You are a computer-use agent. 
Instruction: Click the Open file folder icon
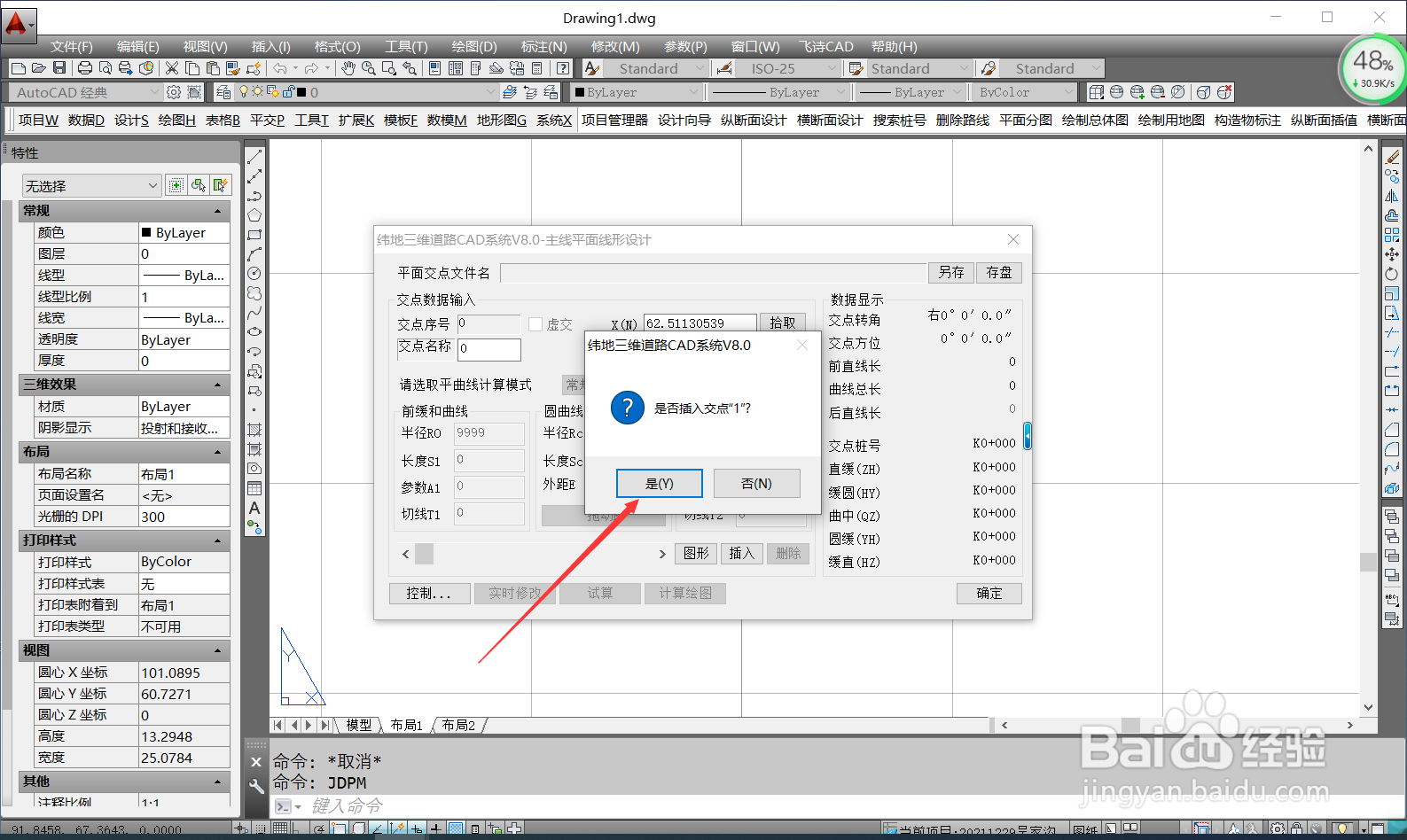[x=39, y=68]
